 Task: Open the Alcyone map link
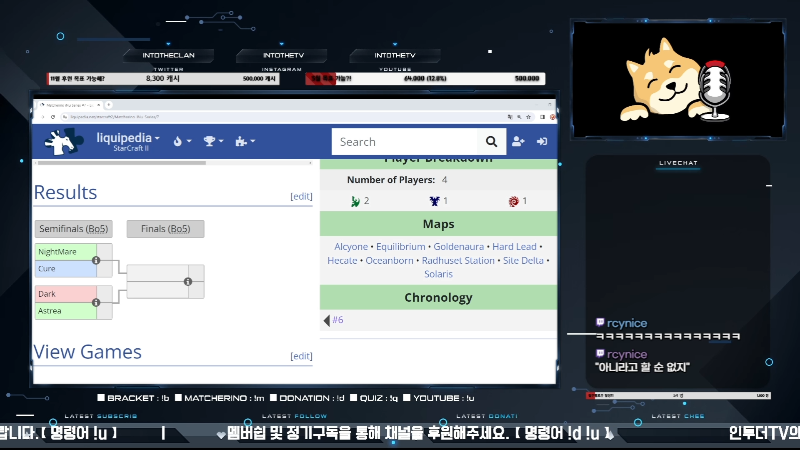tap(351, 247)
